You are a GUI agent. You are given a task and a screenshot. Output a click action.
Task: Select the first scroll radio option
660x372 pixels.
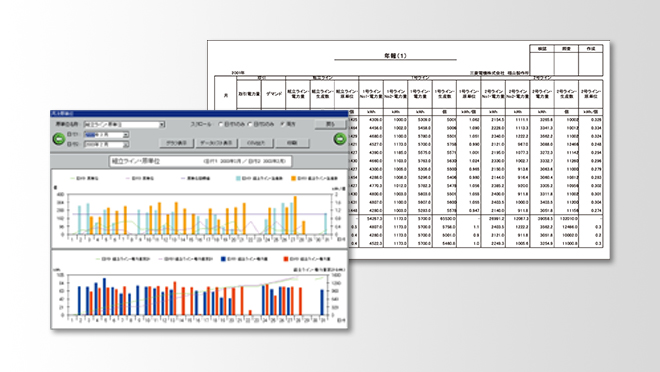tap(221, 124)
